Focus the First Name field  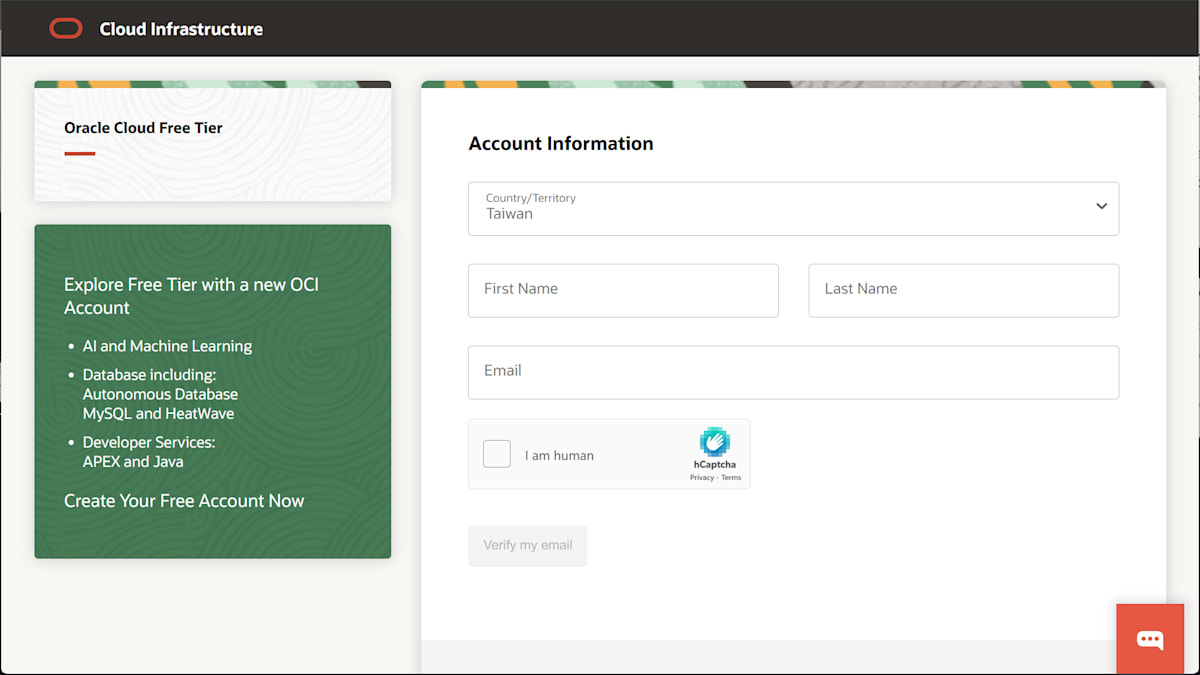tap(623, 291)
